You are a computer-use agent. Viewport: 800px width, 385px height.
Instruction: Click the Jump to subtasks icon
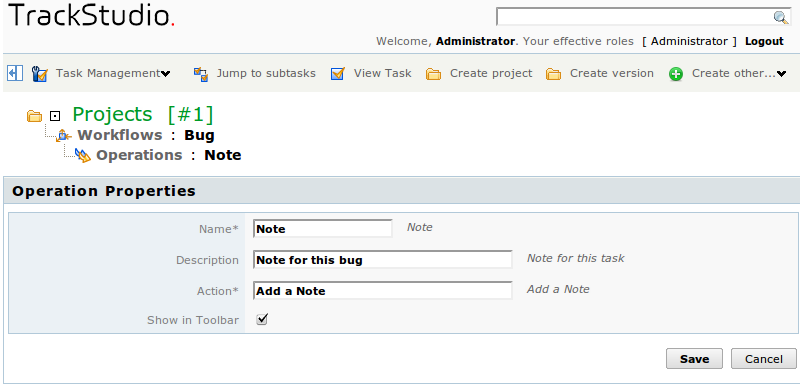(x=201, y=74)
